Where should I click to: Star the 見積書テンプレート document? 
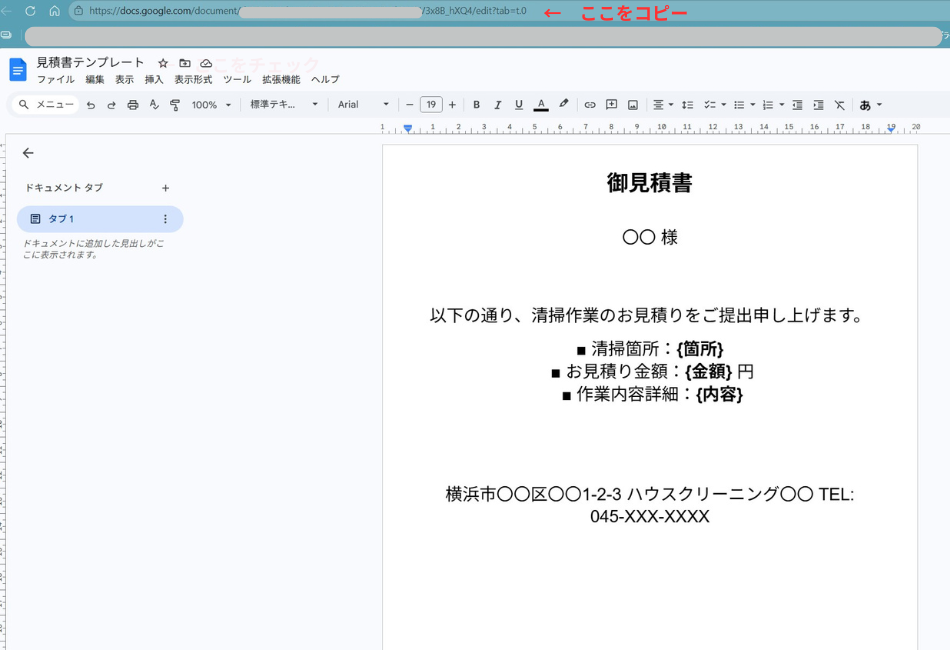click(162, 62)
